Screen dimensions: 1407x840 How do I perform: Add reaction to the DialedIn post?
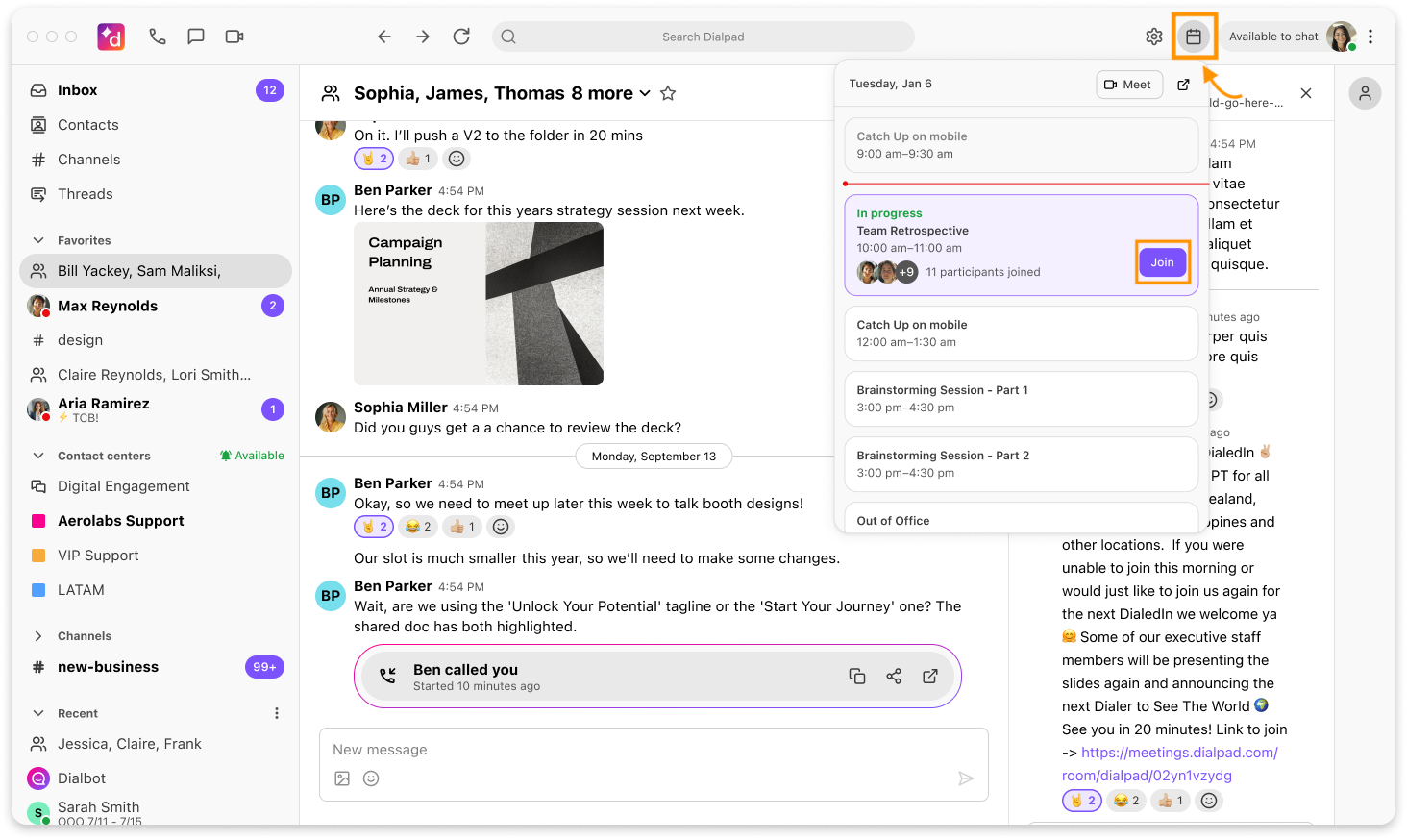coord(1209,801)
